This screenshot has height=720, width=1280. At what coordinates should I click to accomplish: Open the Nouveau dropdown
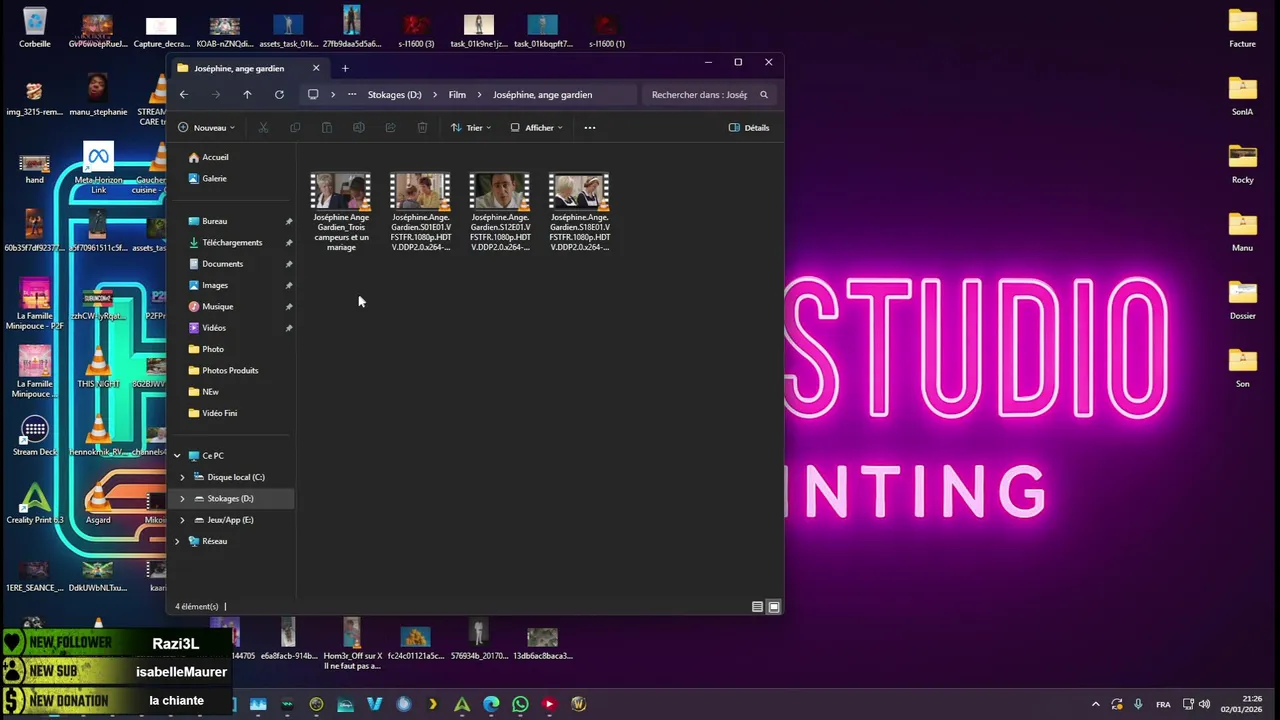coord(206,128)
